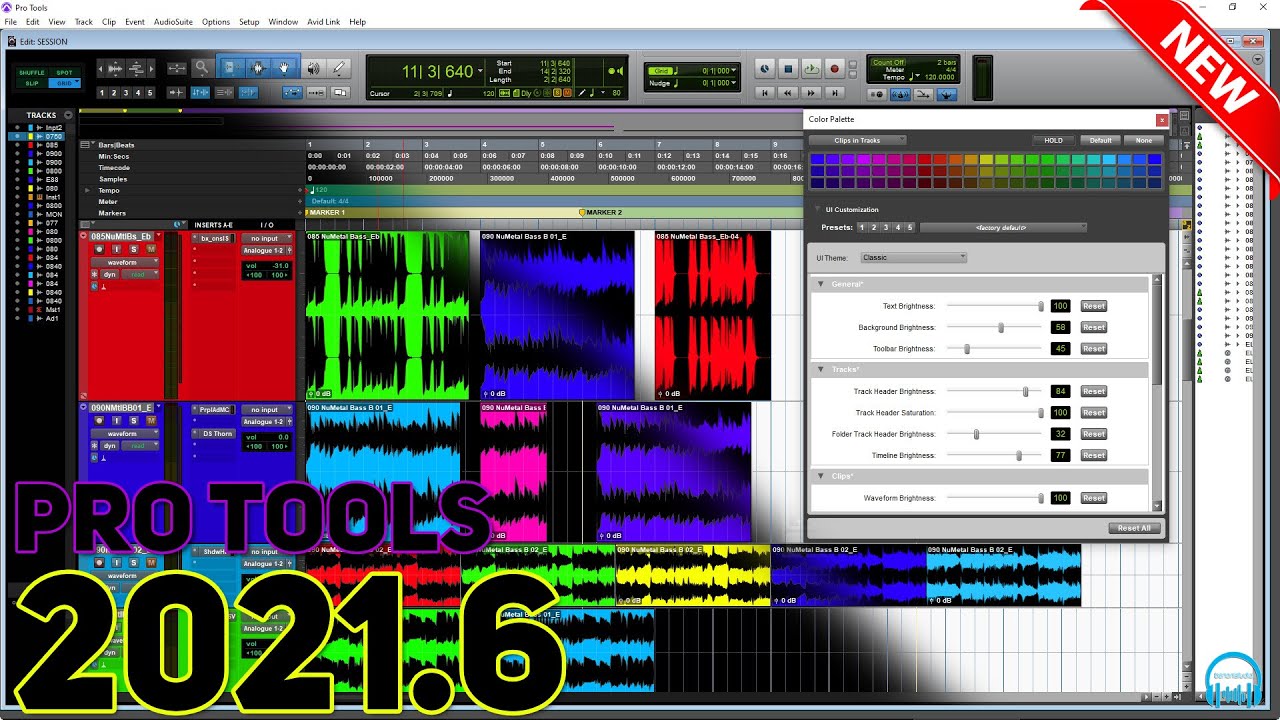Screen dimensions: 1280x720
Task: Enable Spot edit mode
Action: click(65, 72)
